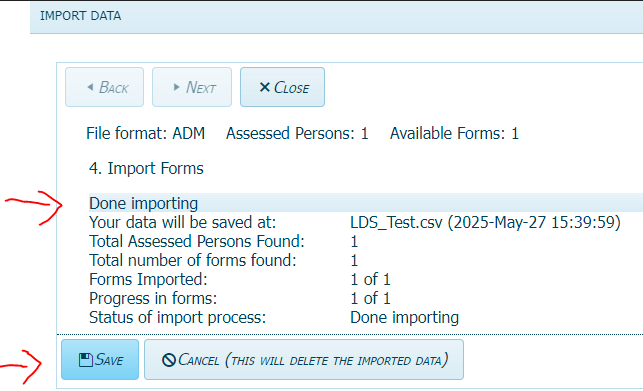643x391 pixels.
Task: Click the right arrow icon on Next
Action: click(176, 87)
